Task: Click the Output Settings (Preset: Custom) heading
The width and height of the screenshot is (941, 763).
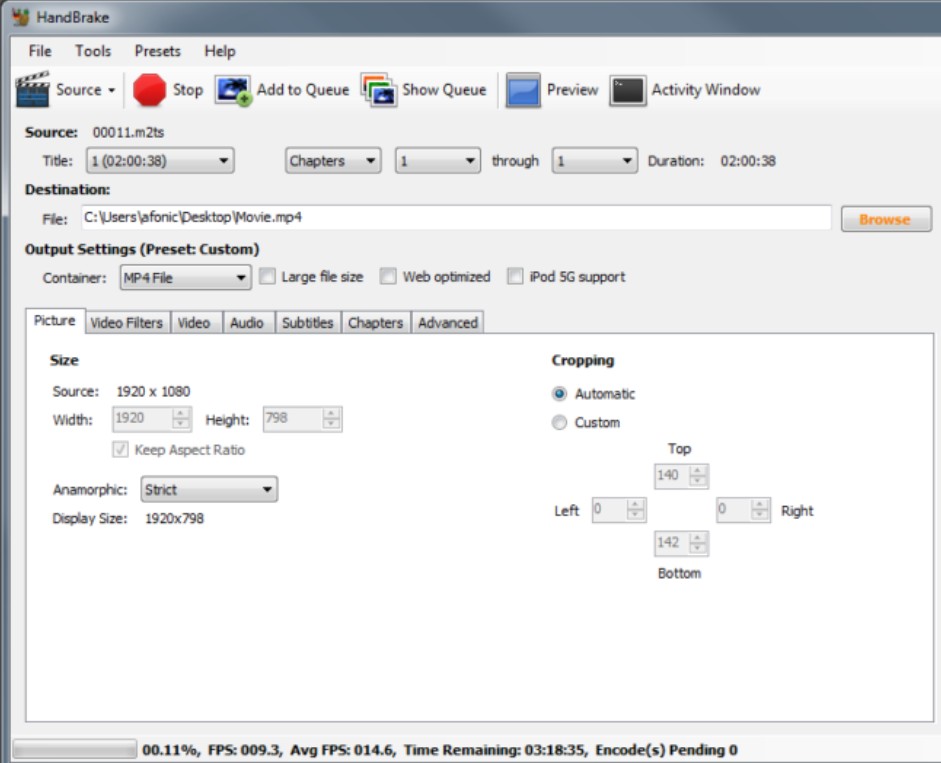Action: (142, 249)
